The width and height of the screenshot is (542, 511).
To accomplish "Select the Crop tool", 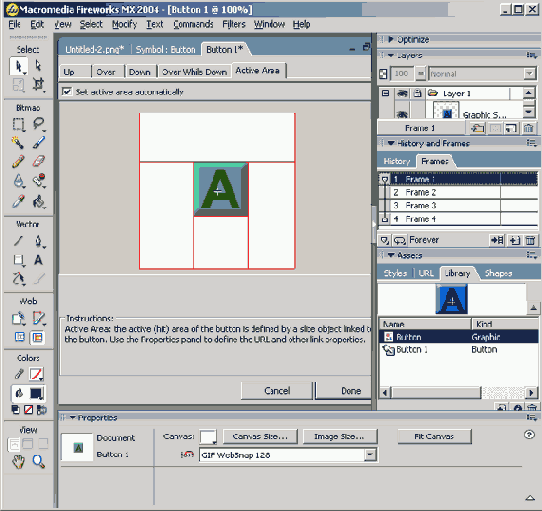I will [38, 84].
